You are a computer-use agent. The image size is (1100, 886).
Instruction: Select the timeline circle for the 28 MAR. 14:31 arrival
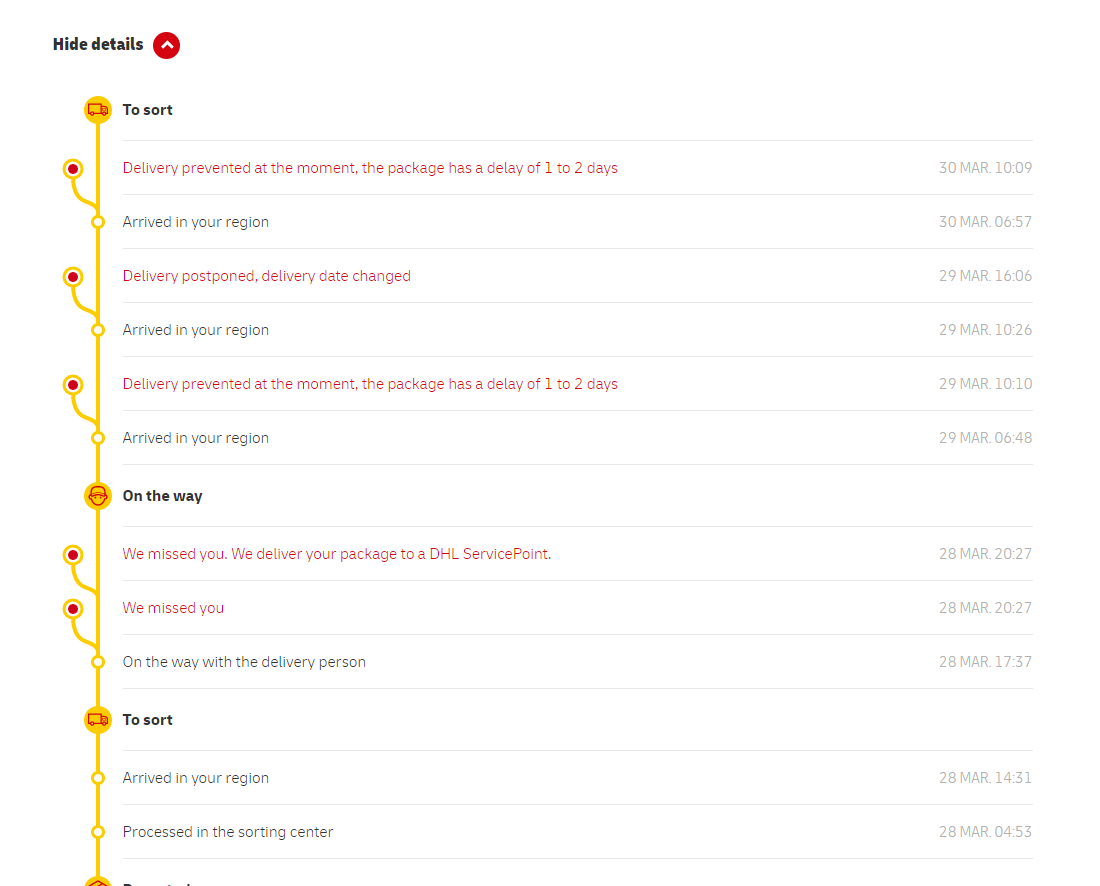click(98, 778)
